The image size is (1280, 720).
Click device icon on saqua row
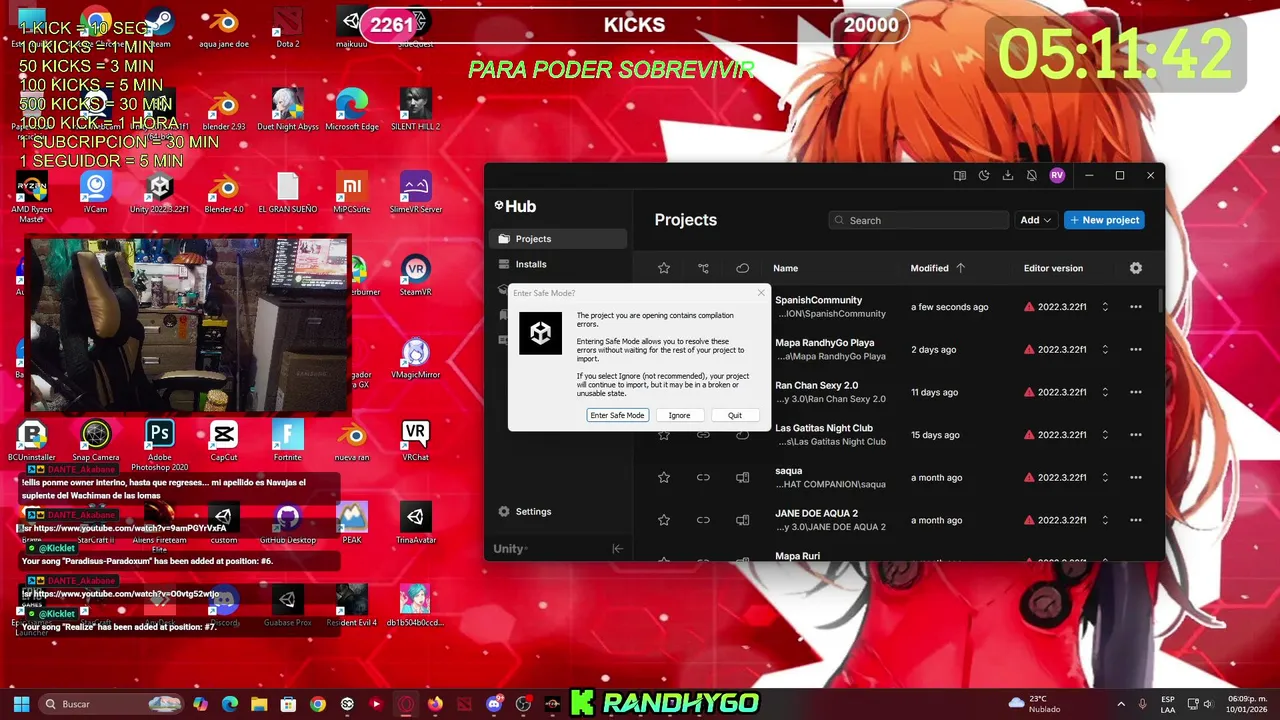742,478
